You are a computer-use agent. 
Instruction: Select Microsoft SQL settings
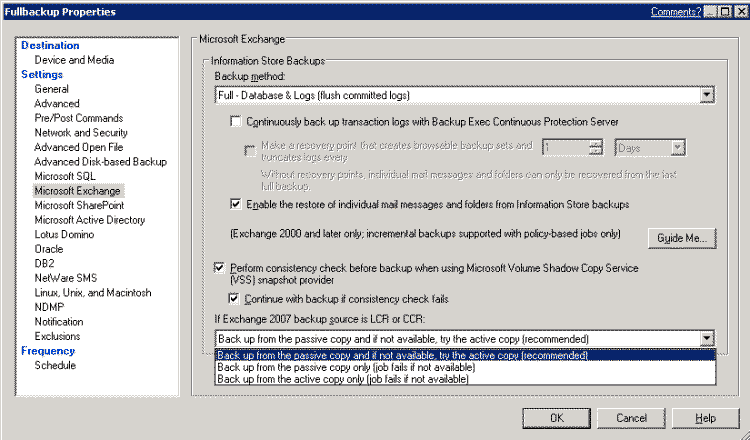coord(65,176)
